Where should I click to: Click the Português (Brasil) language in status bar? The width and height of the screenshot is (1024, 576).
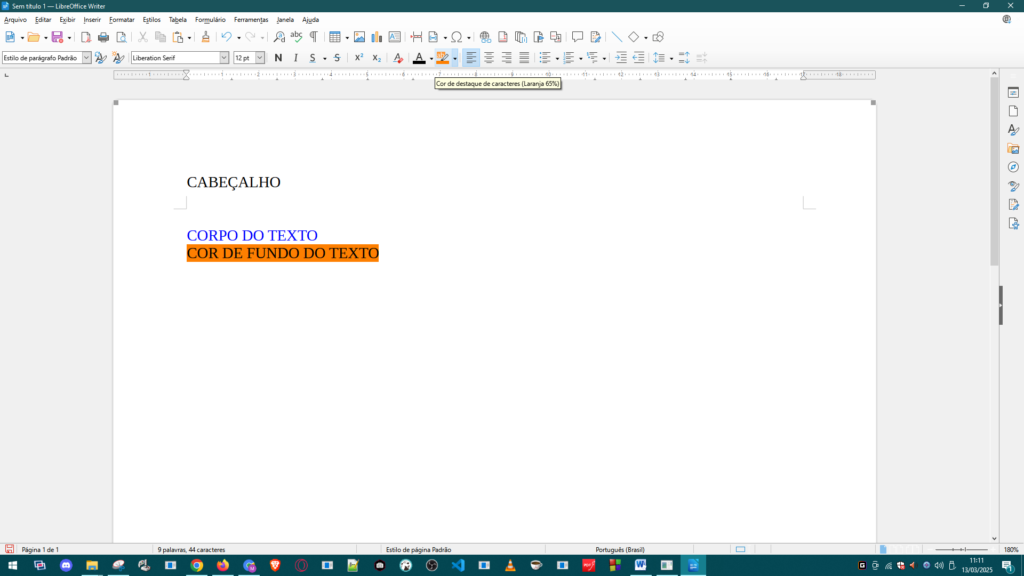tap(620, 550)
